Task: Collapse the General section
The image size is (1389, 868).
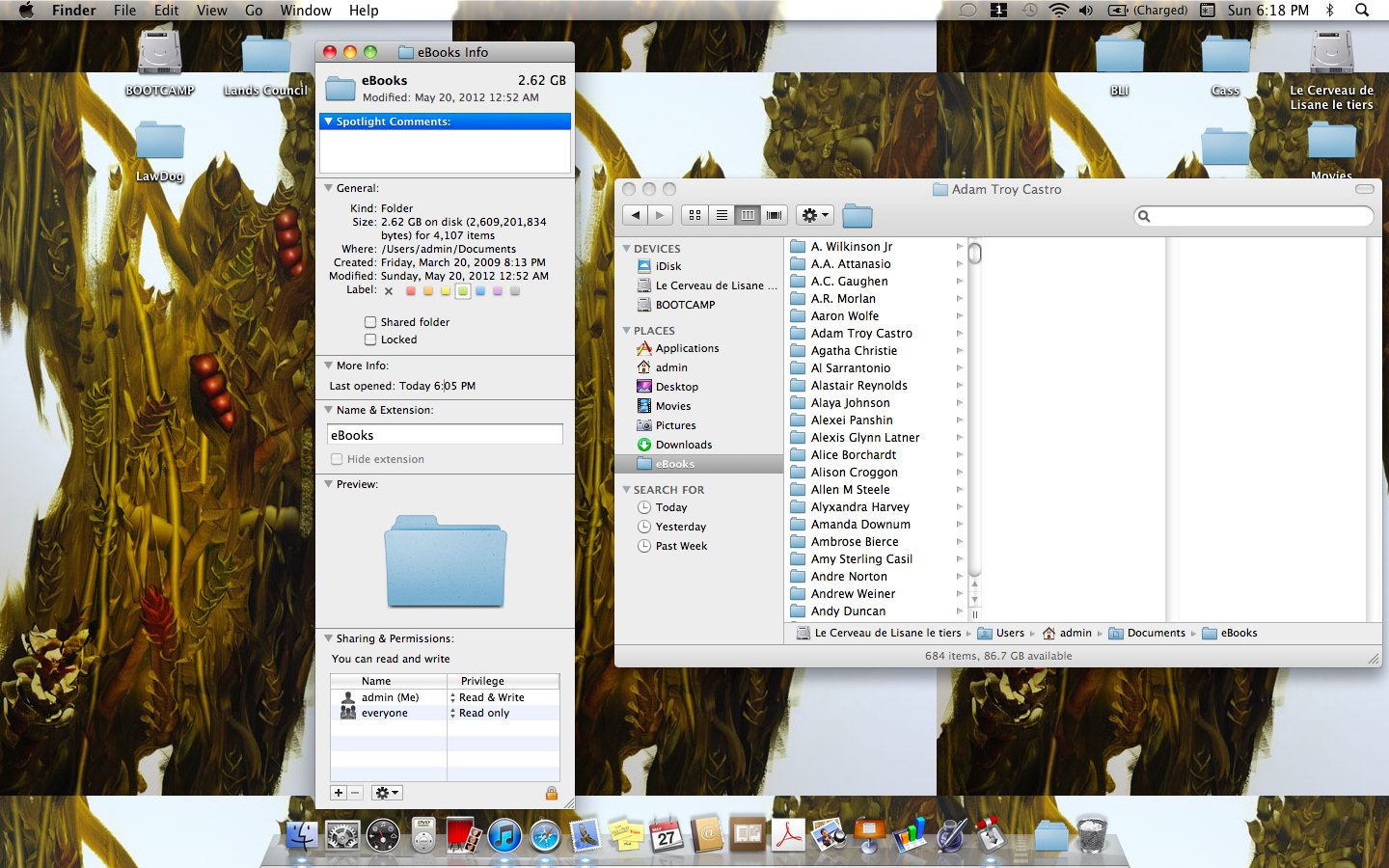Action: 329,188
